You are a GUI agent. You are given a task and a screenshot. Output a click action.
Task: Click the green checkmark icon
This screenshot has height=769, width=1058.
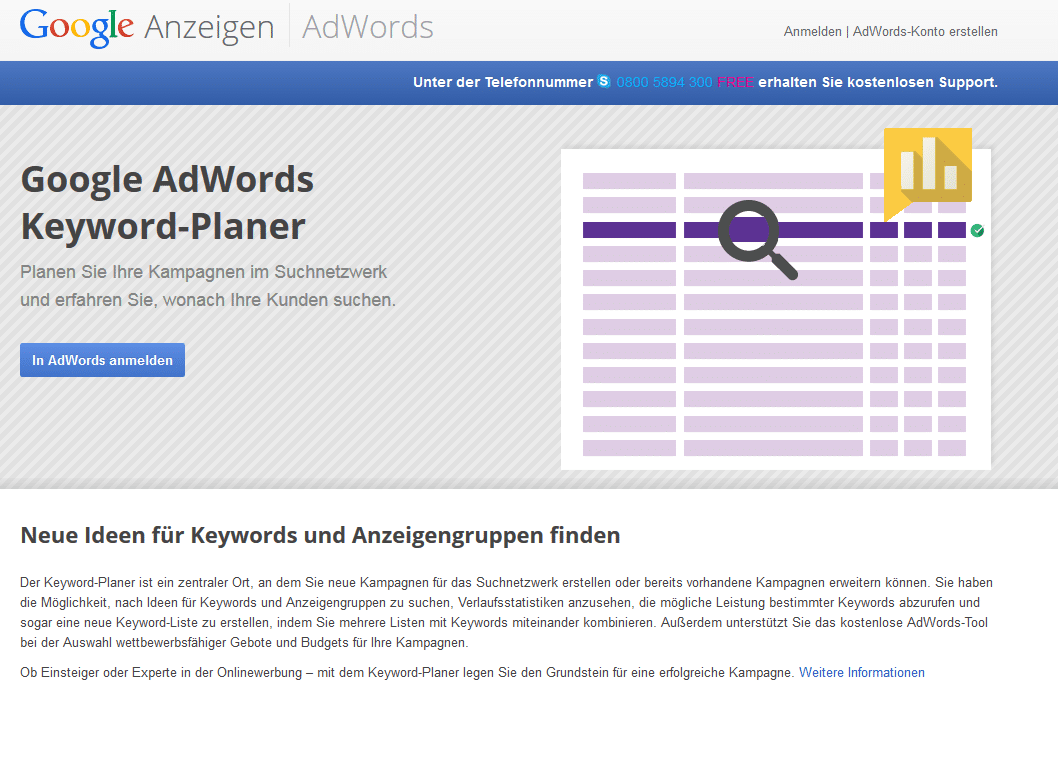977,231
